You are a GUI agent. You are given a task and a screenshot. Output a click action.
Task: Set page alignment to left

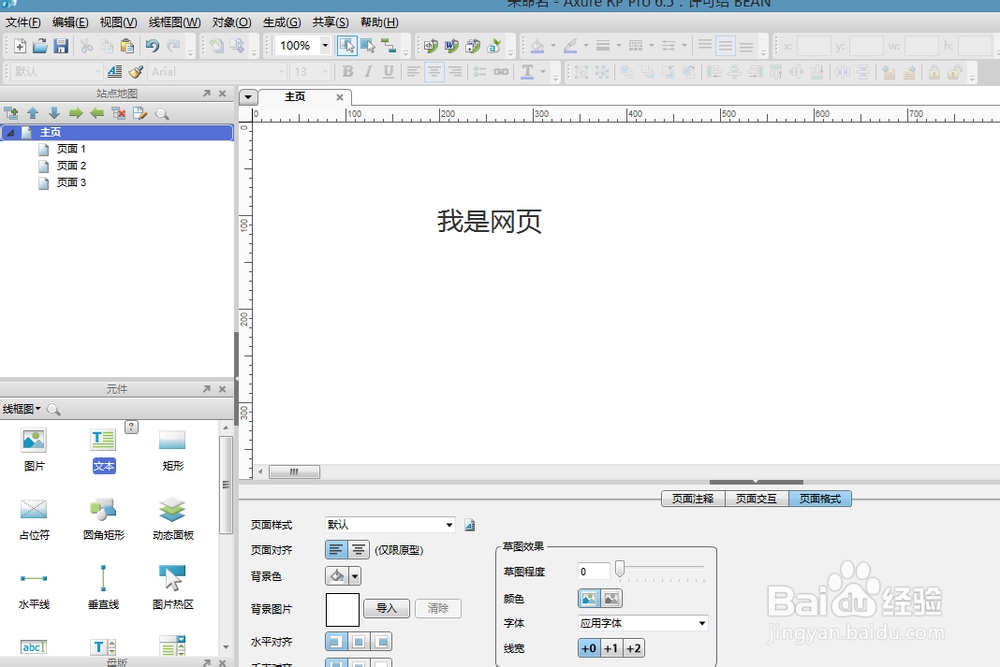336,550
